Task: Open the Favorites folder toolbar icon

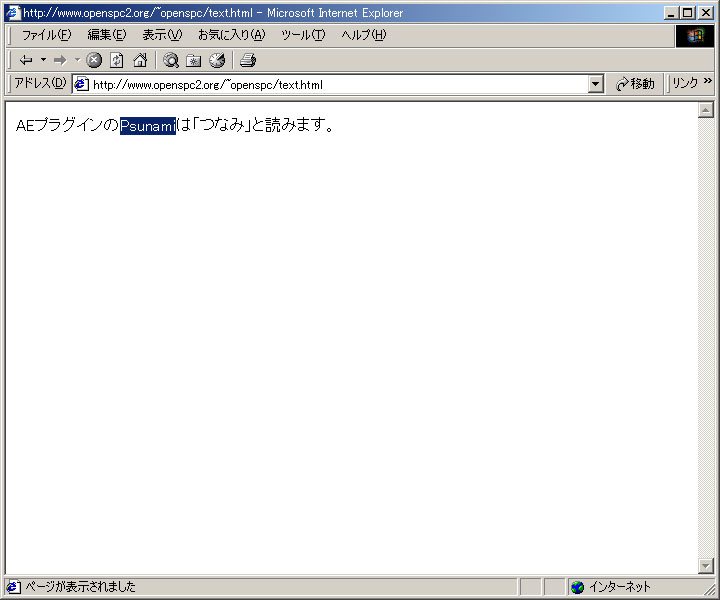Action: point(193,60)
